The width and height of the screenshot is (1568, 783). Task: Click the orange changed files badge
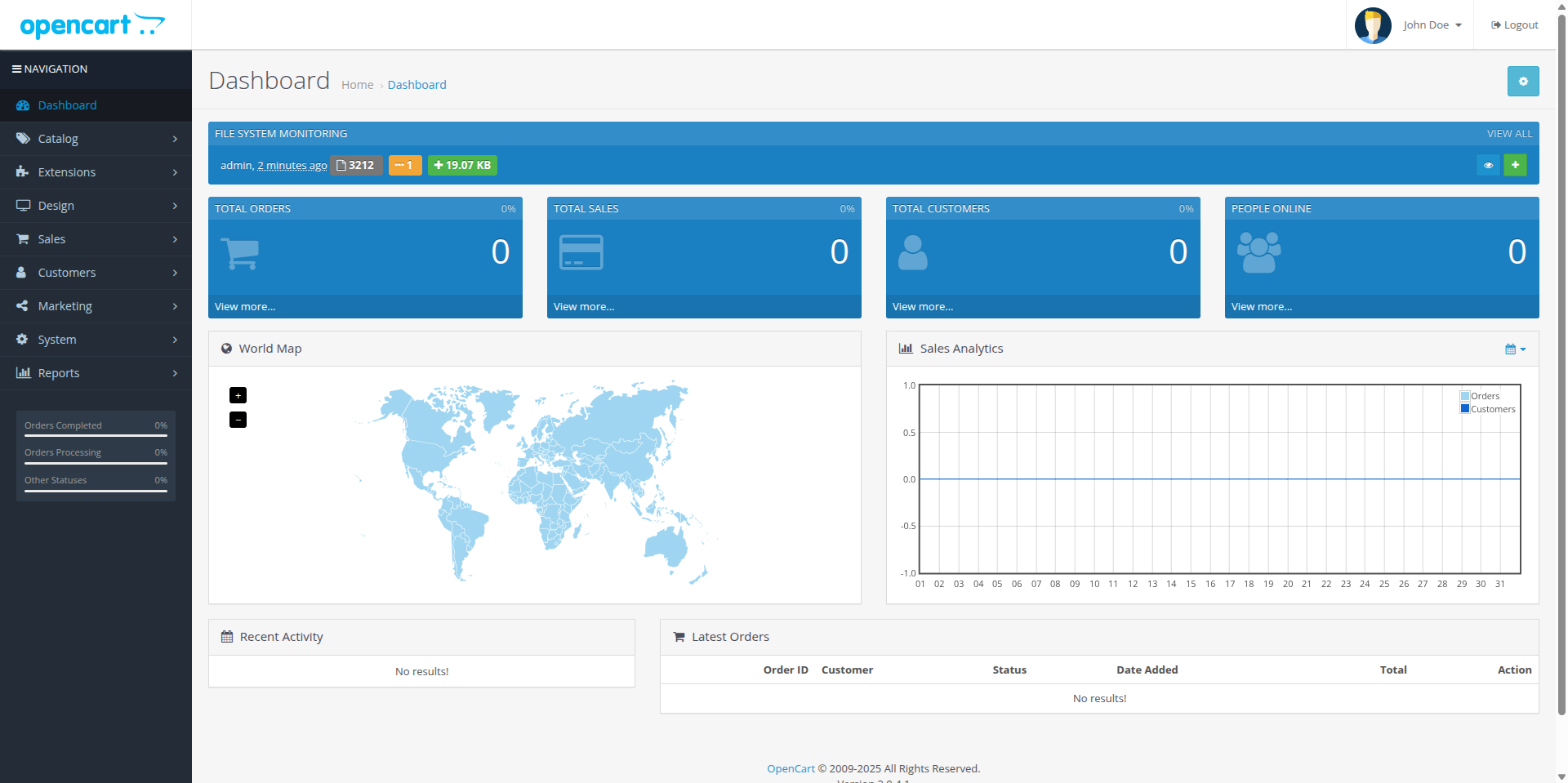[404, 165]
